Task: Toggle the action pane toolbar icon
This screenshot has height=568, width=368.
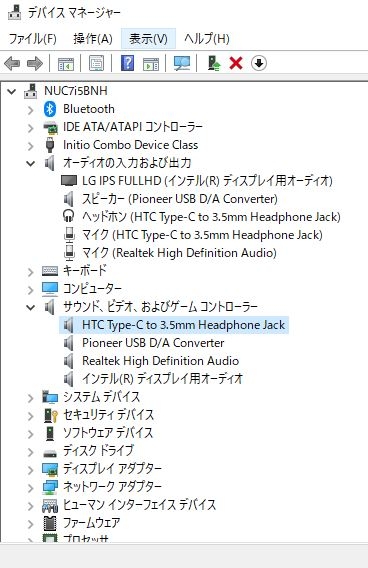Action: coord(151,64)
